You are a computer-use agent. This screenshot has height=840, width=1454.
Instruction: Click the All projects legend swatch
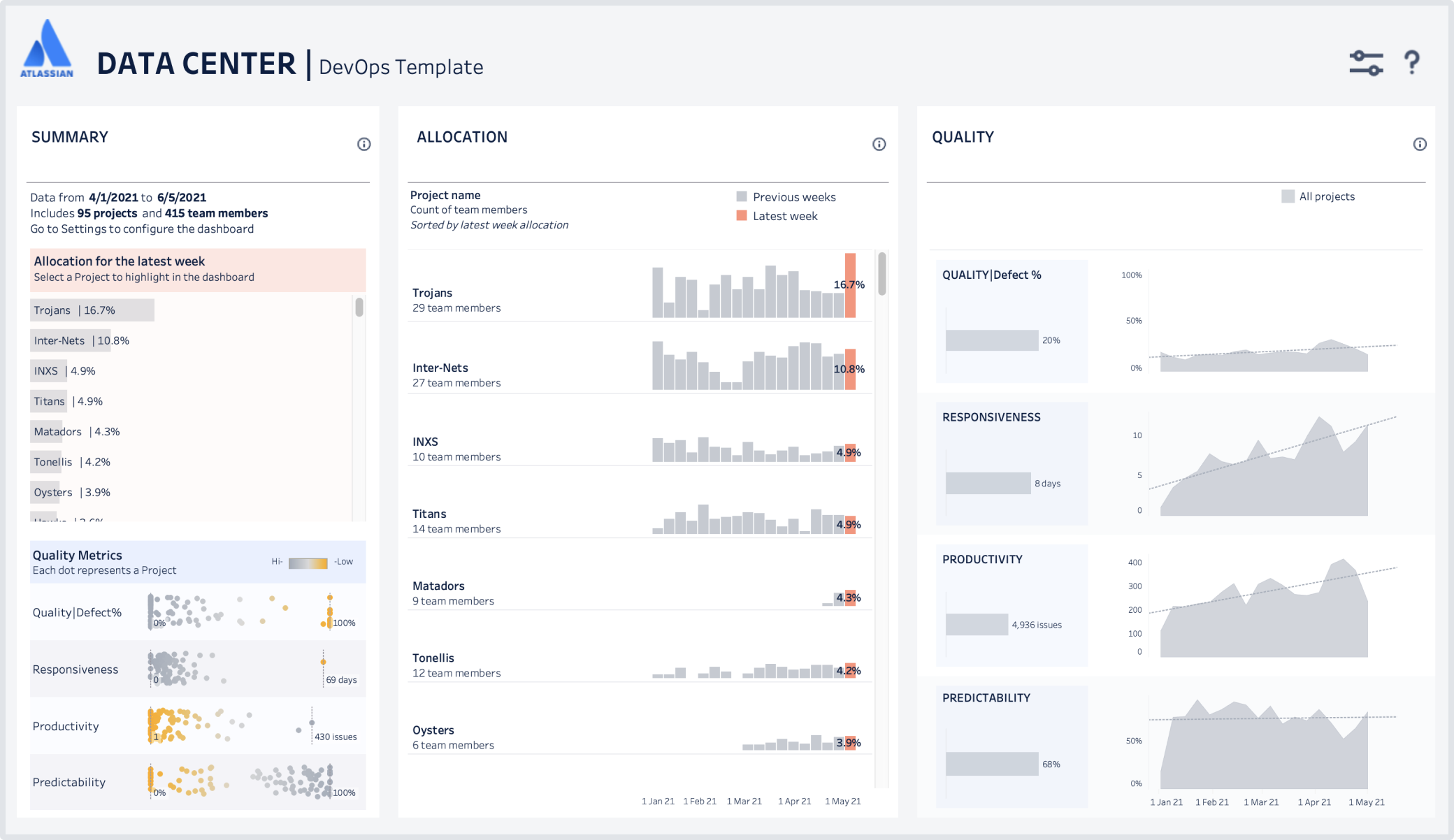click(1288, 196)
